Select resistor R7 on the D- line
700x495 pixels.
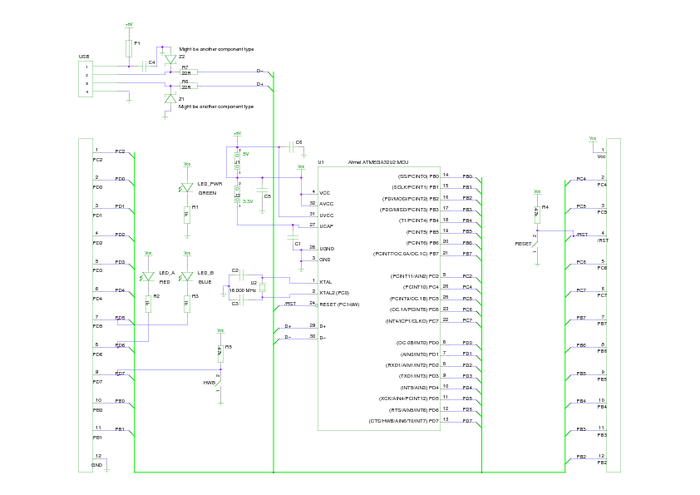(186, 72)
